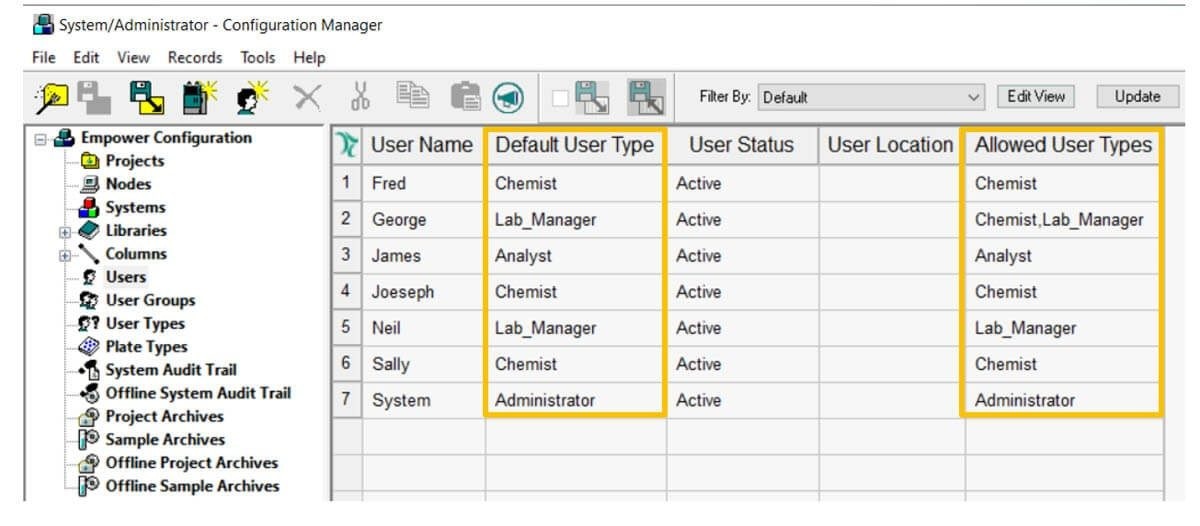Select the Offline Sample Archives icon
Screen dimensions: 1200x526
tap(88, 485)
